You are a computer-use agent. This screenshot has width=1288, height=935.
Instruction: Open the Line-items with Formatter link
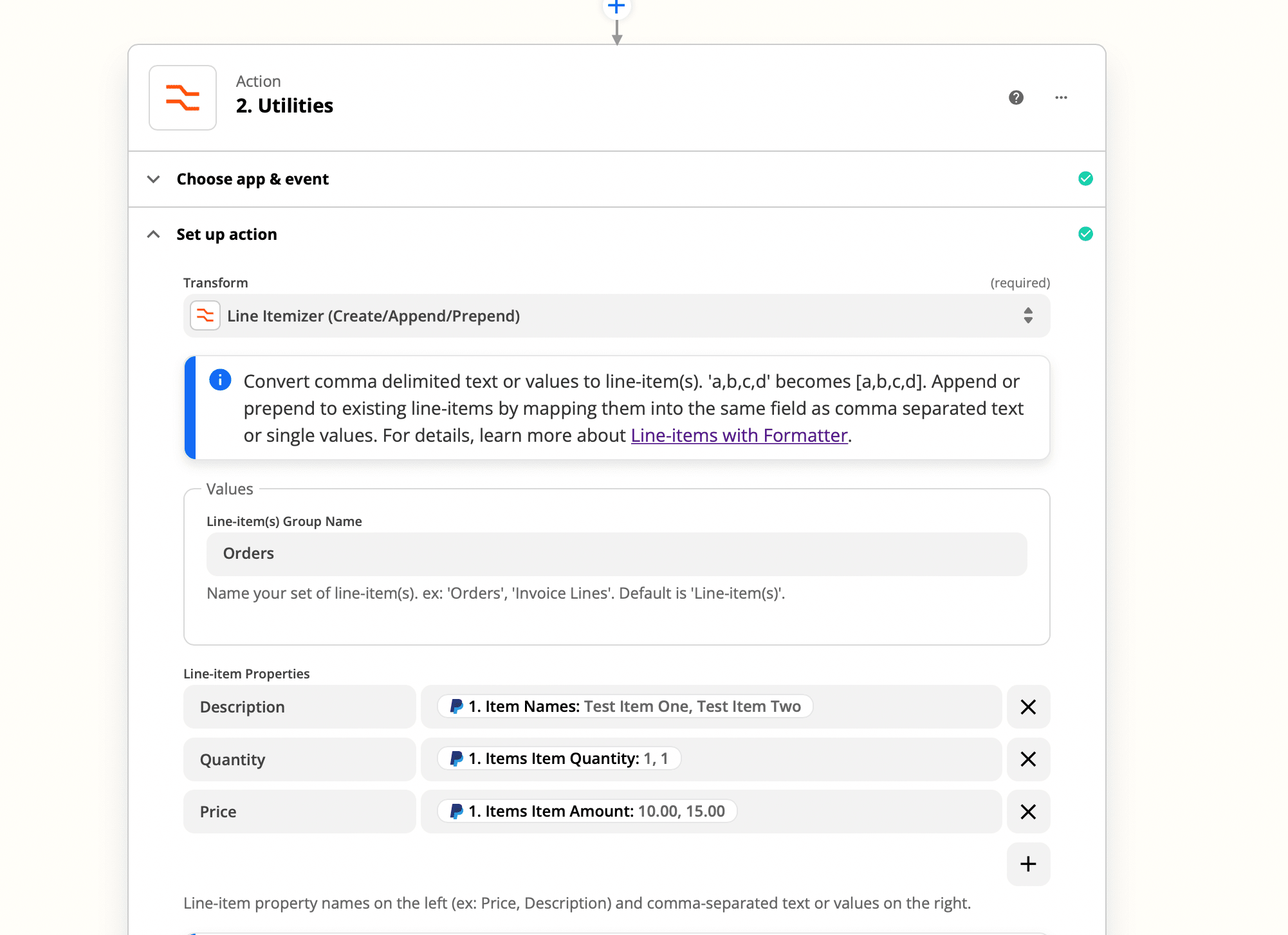(739, 435)
